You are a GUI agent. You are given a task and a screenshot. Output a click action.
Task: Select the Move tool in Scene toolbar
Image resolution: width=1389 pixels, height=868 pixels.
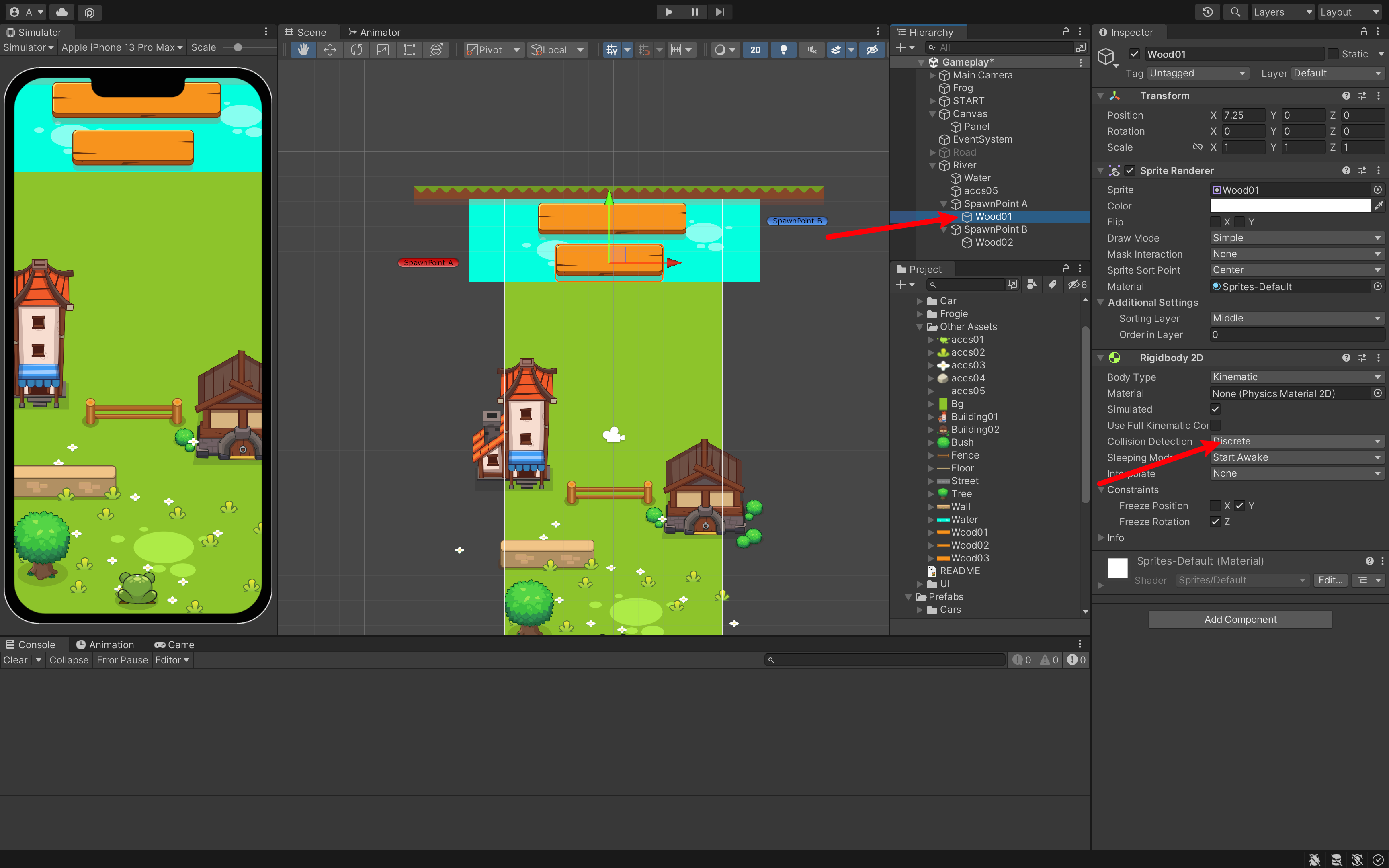(330, 50)
